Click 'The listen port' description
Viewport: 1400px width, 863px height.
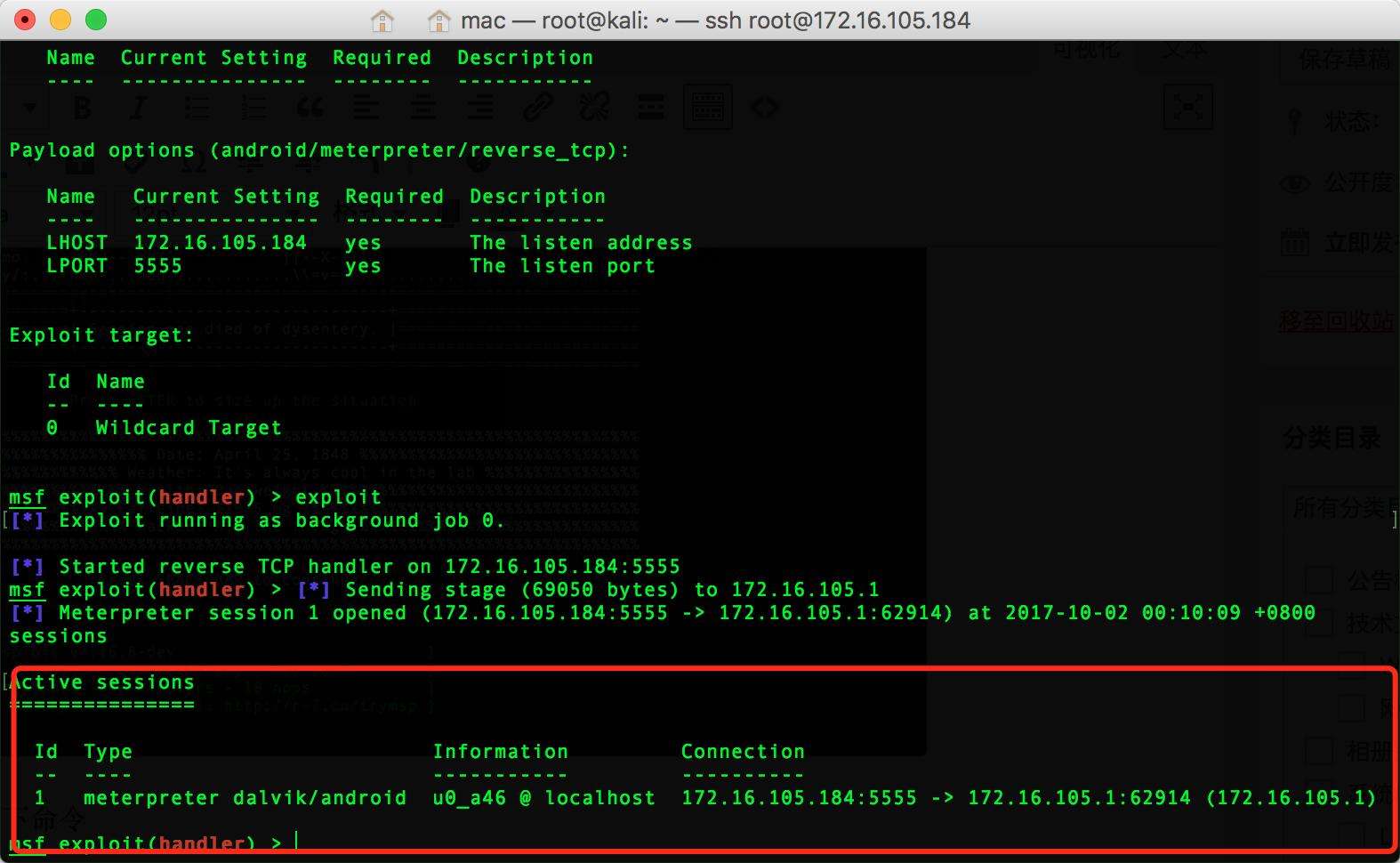pos(562,265)
